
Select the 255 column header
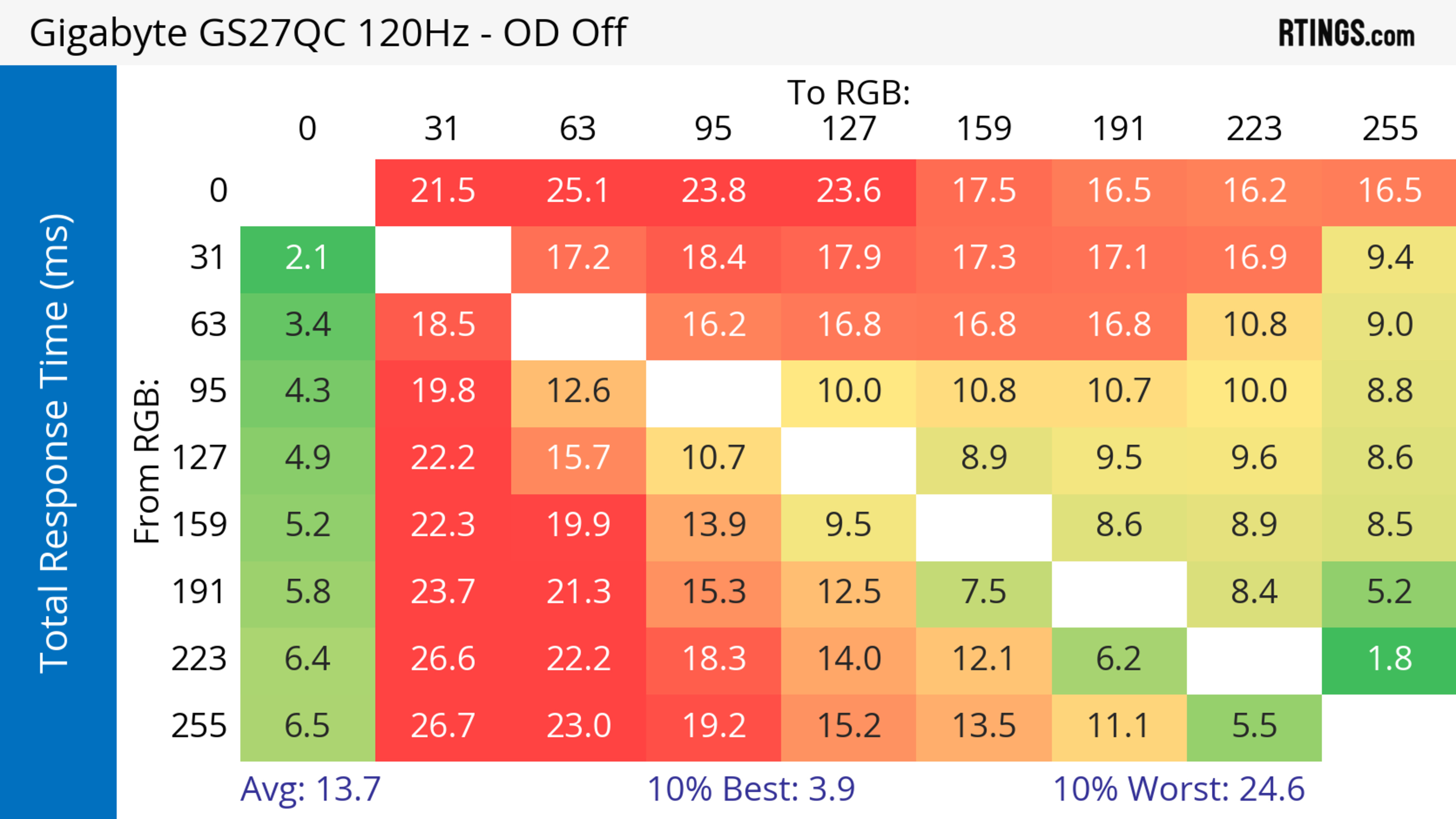(1389, 129)
